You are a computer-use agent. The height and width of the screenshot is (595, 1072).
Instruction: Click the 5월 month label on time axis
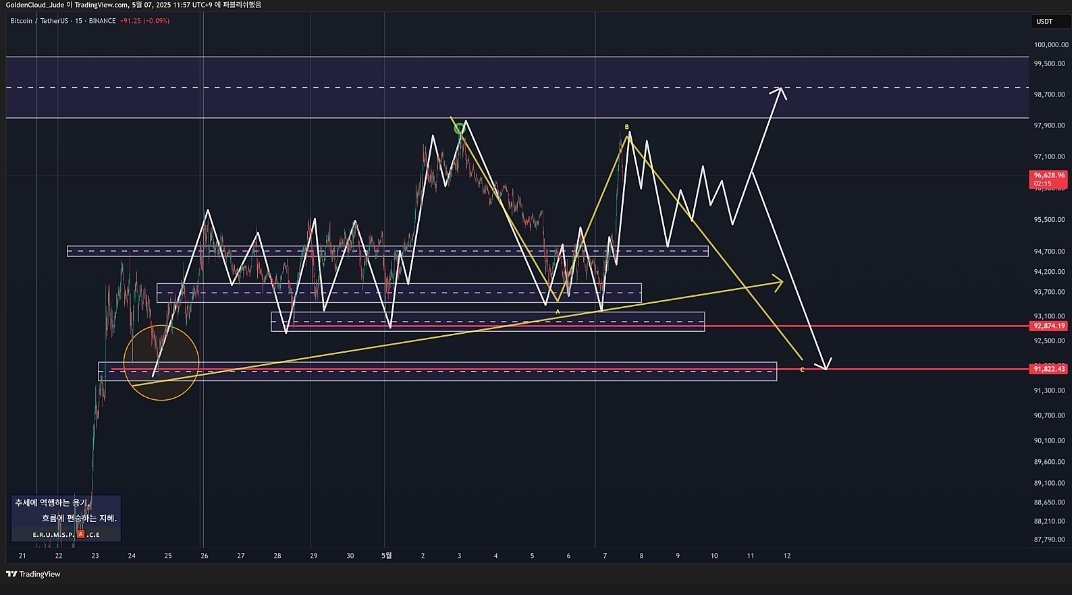[386, 555]
